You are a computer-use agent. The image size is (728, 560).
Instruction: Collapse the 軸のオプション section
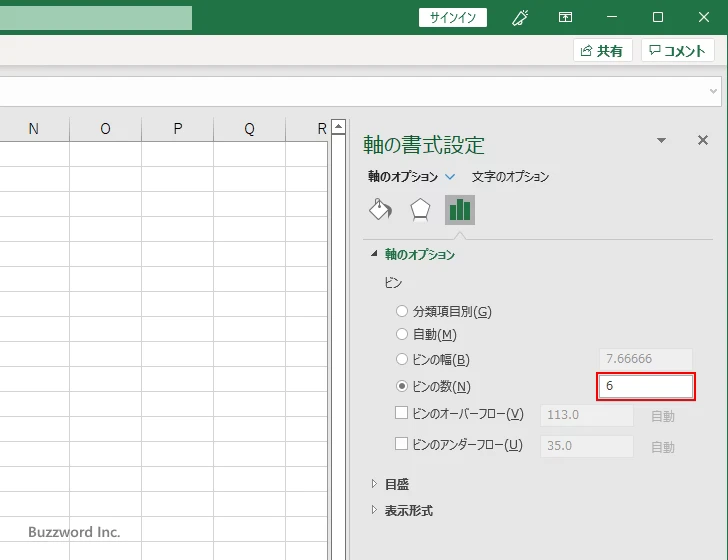point(374,254)
